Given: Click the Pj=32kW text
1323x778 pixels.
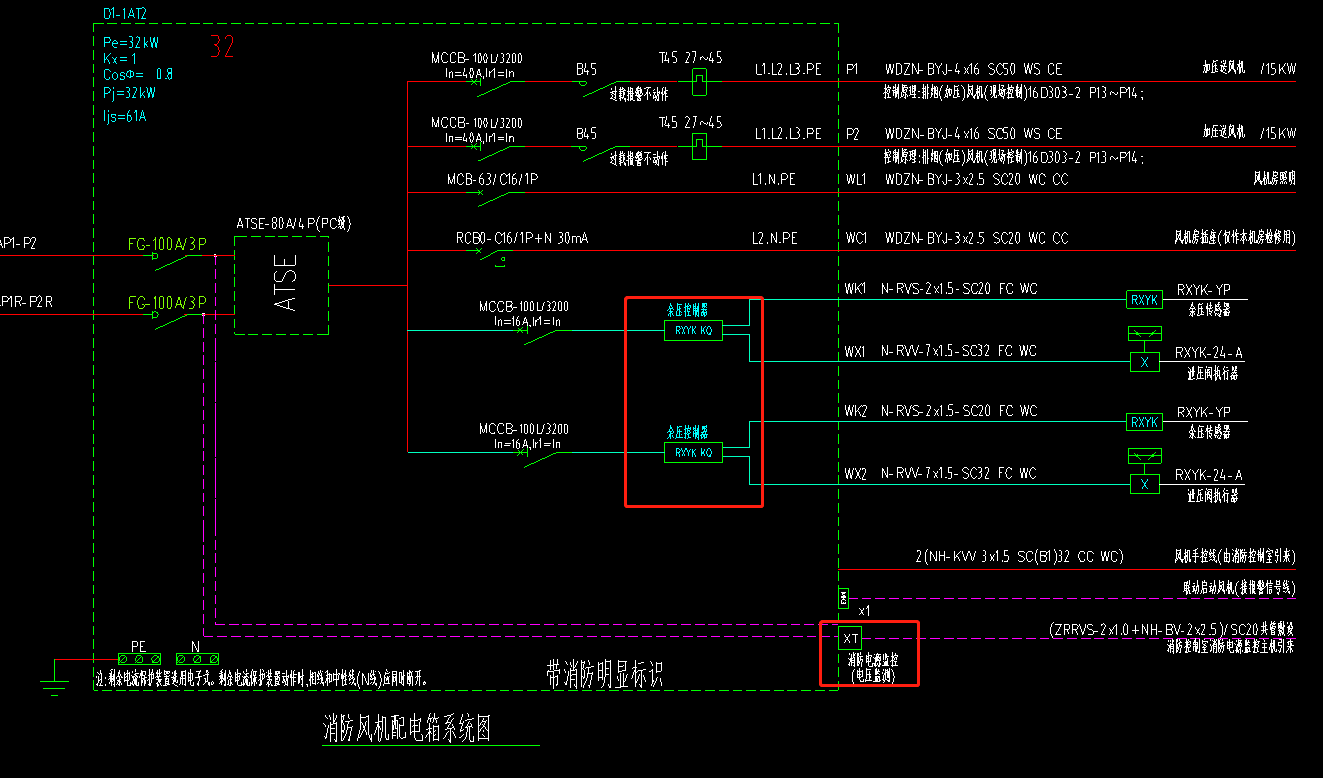Looking at the screenshot, I should [x=129, y=93].
